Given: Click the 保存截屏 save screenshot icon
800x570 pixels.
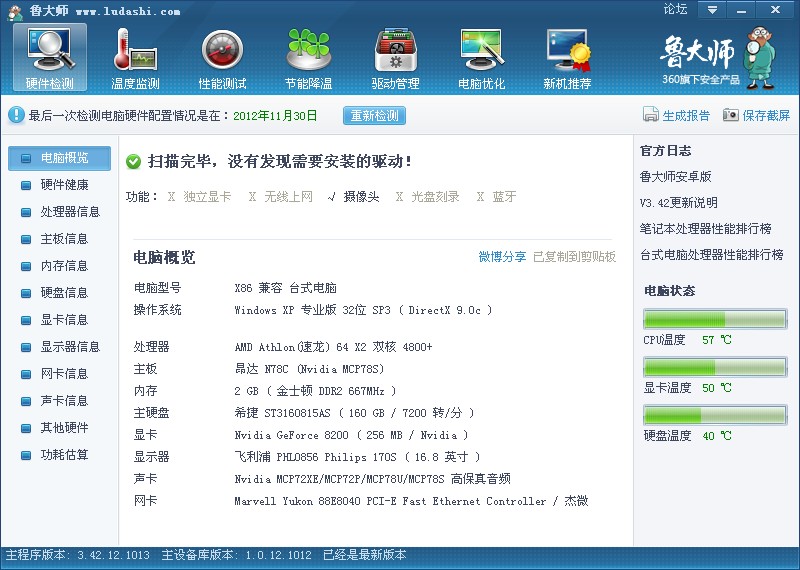Looking at the screenshot, I should point(731,115).
